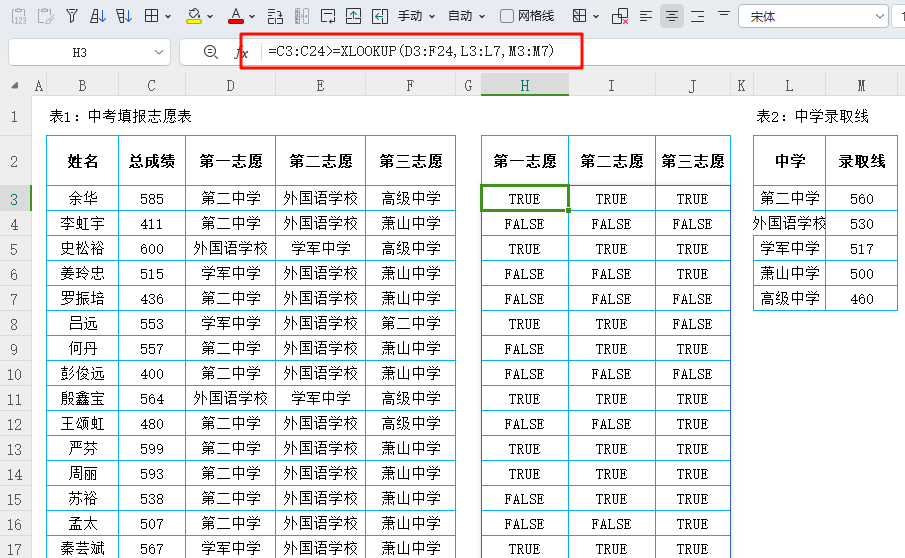Click the top vertical align icon

724,14
